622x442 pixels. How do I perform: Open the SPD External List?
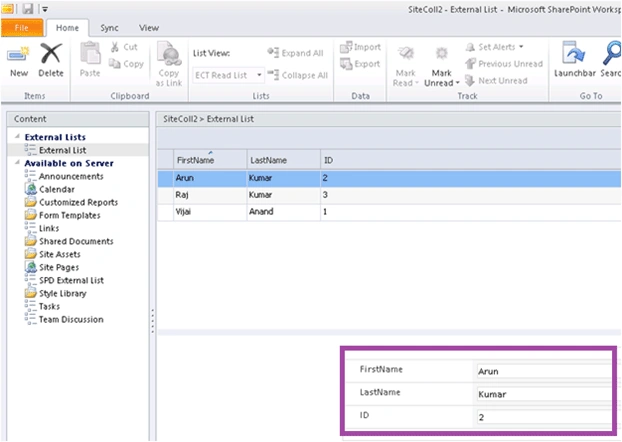[x=71, y=280]
